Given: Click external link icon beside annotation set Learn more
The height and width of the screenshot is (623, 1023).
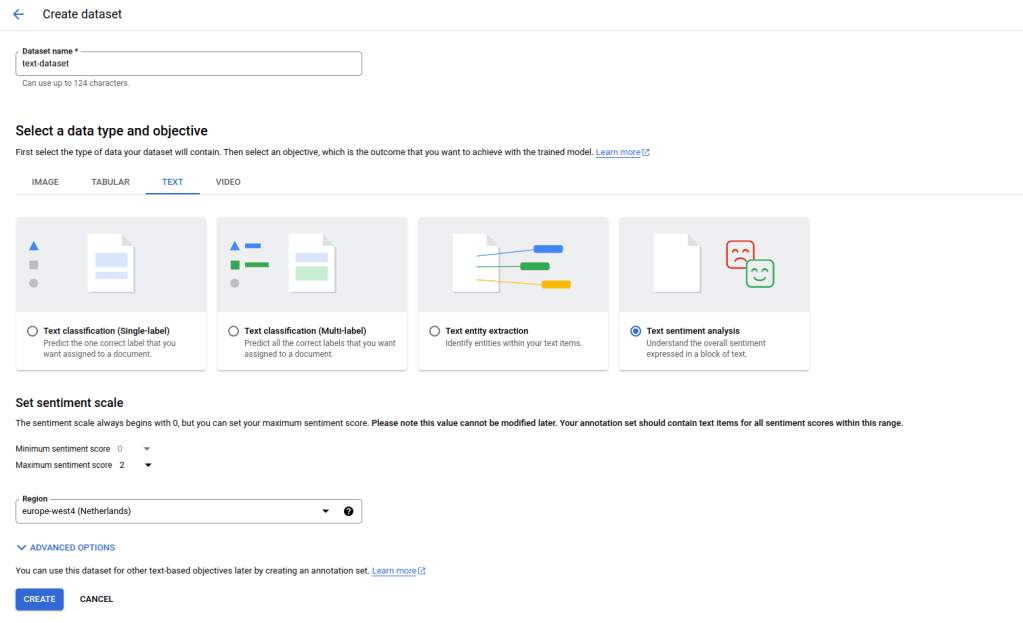Looking at the screenshot, I should tap(422, 571).
